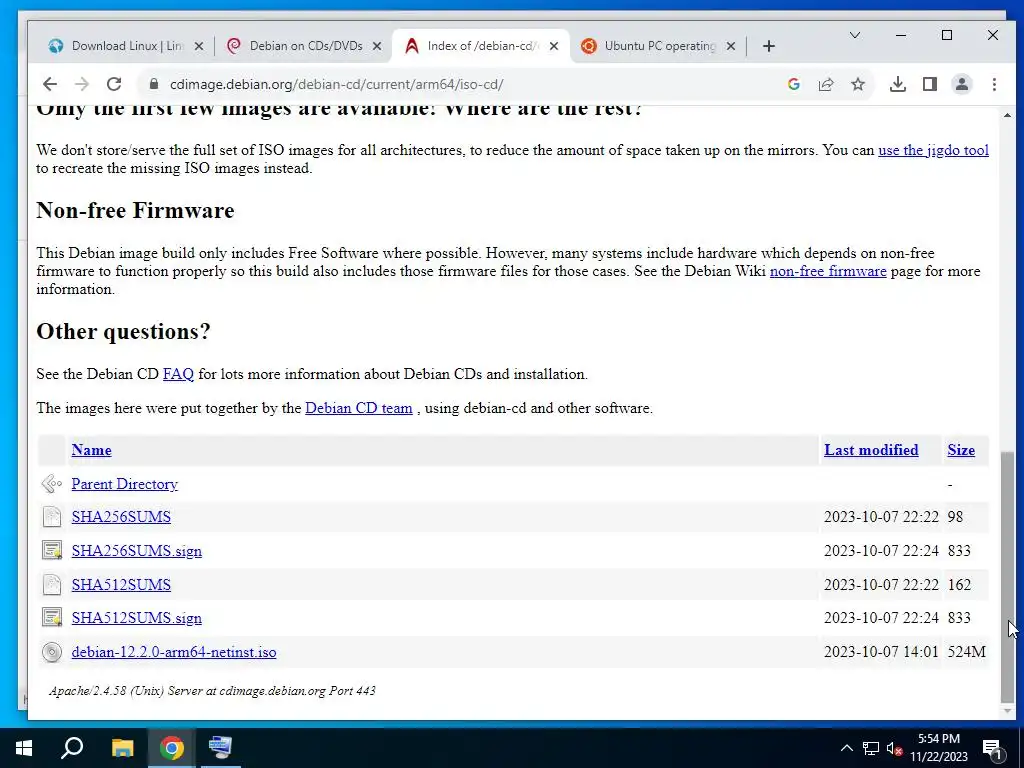1024x768 pixels.
Task: Download debian-12.2.0-arm64-netinst.iso
Action: pyautogui.click(x=174, y=652)
